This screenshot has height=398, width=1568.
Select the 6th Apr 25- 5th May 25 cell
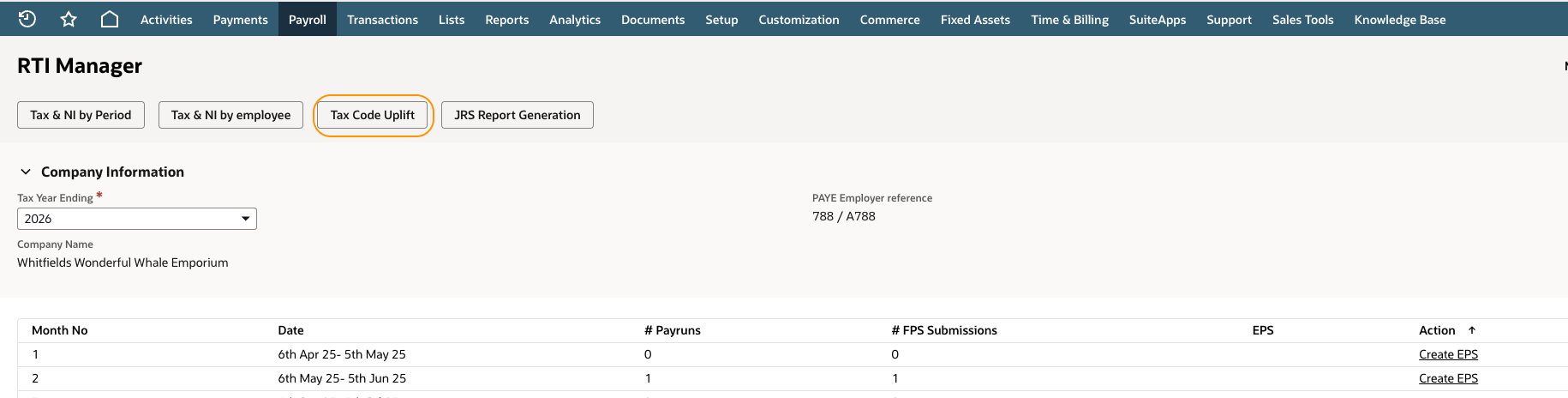(342, 354)
